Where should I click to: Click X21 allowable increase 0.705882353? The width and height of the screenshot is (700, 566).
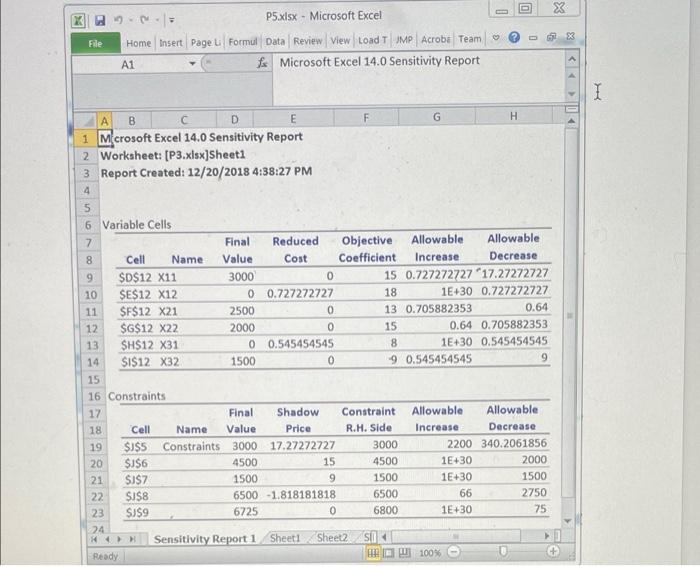click(439, 308)
